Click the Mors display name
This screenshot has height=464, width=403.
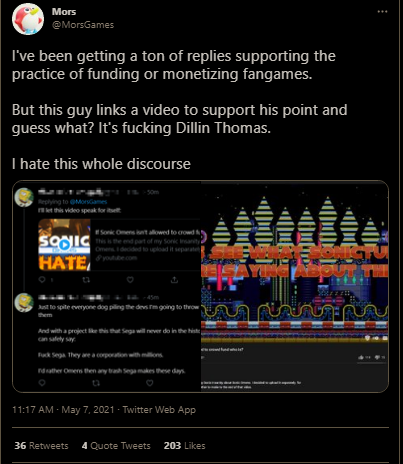(64, 12)
